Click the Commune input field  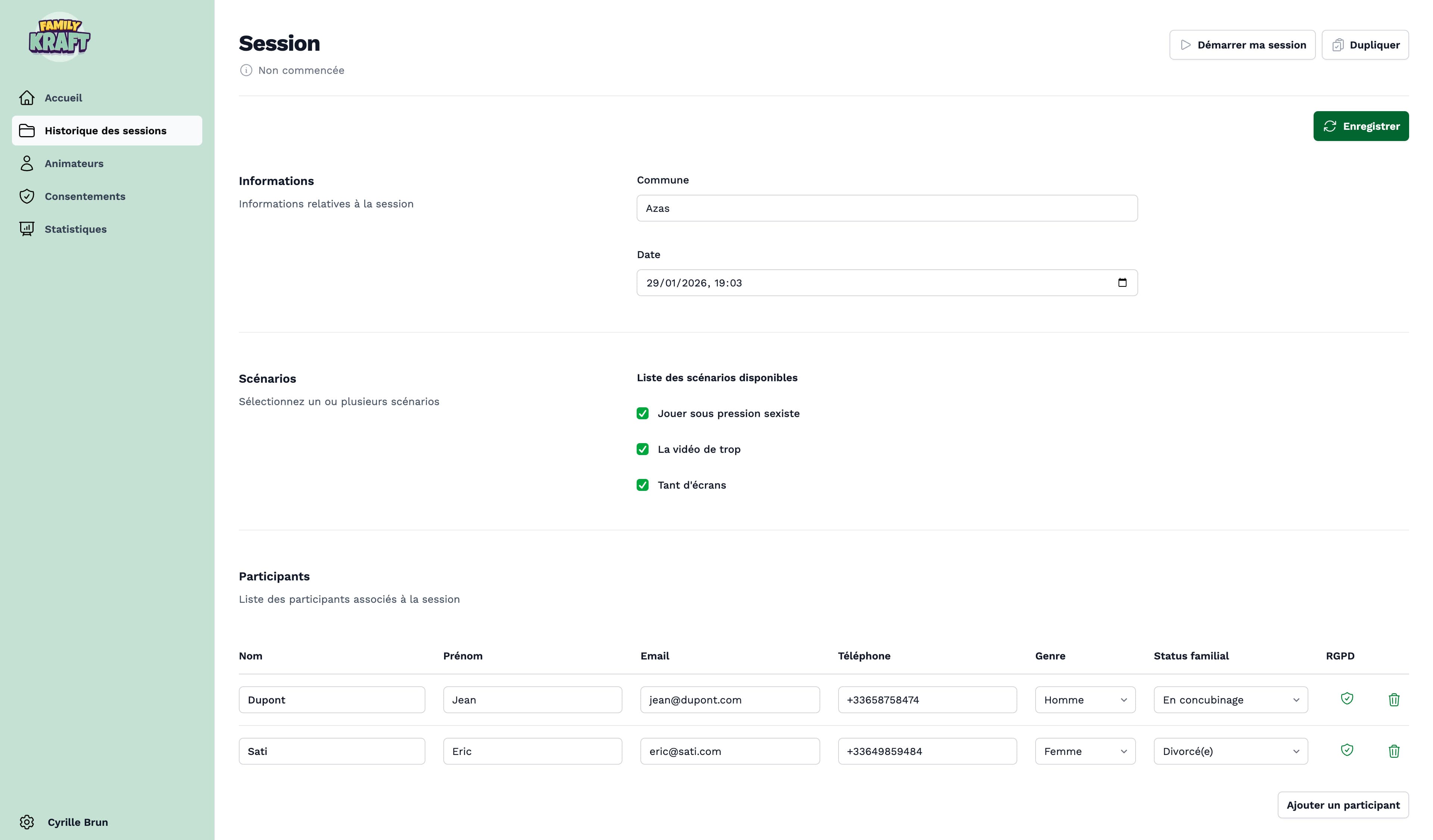click(887, 208)
